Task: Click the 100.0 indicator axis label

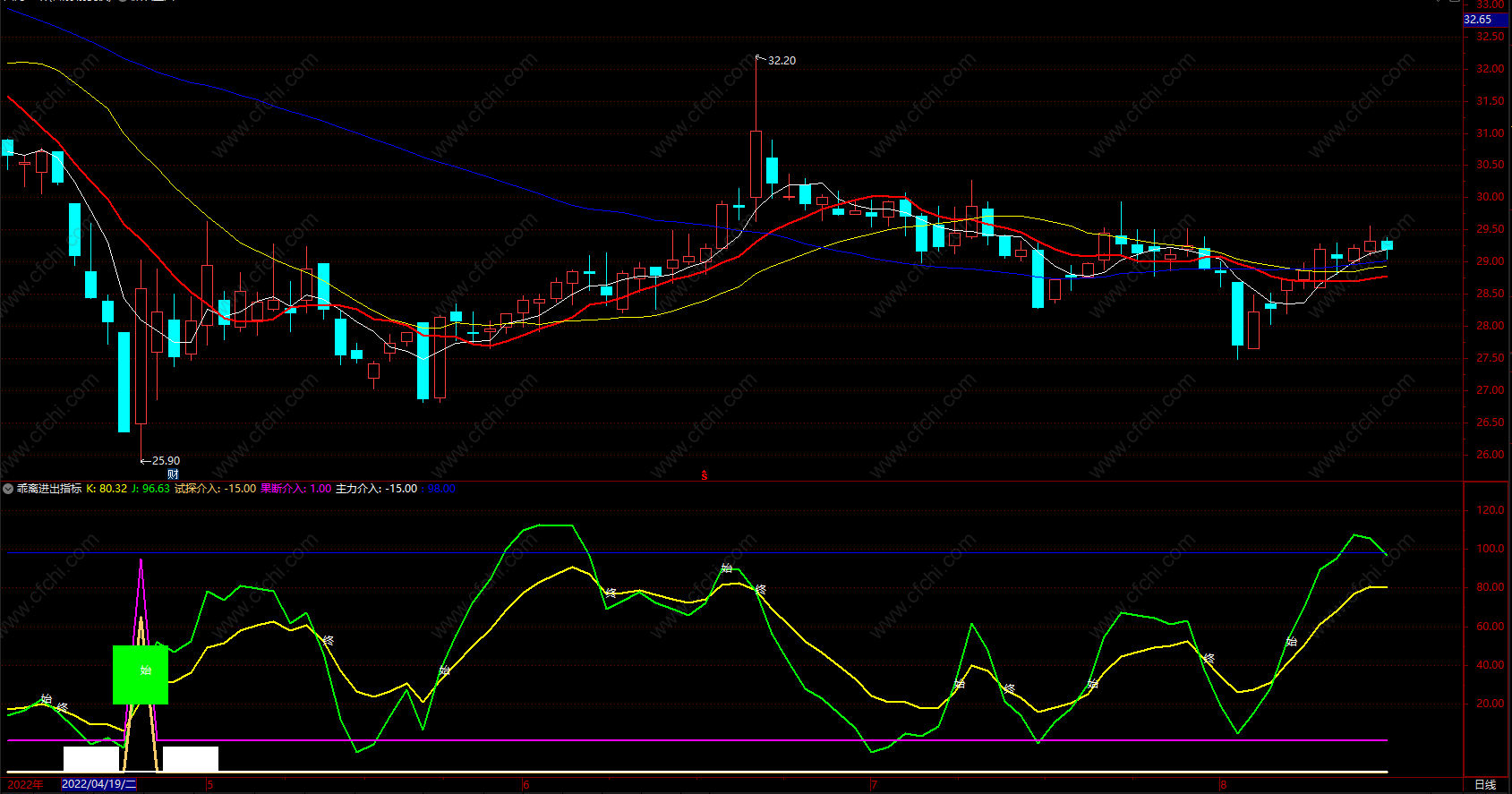Action: (x=1490, y=549)
